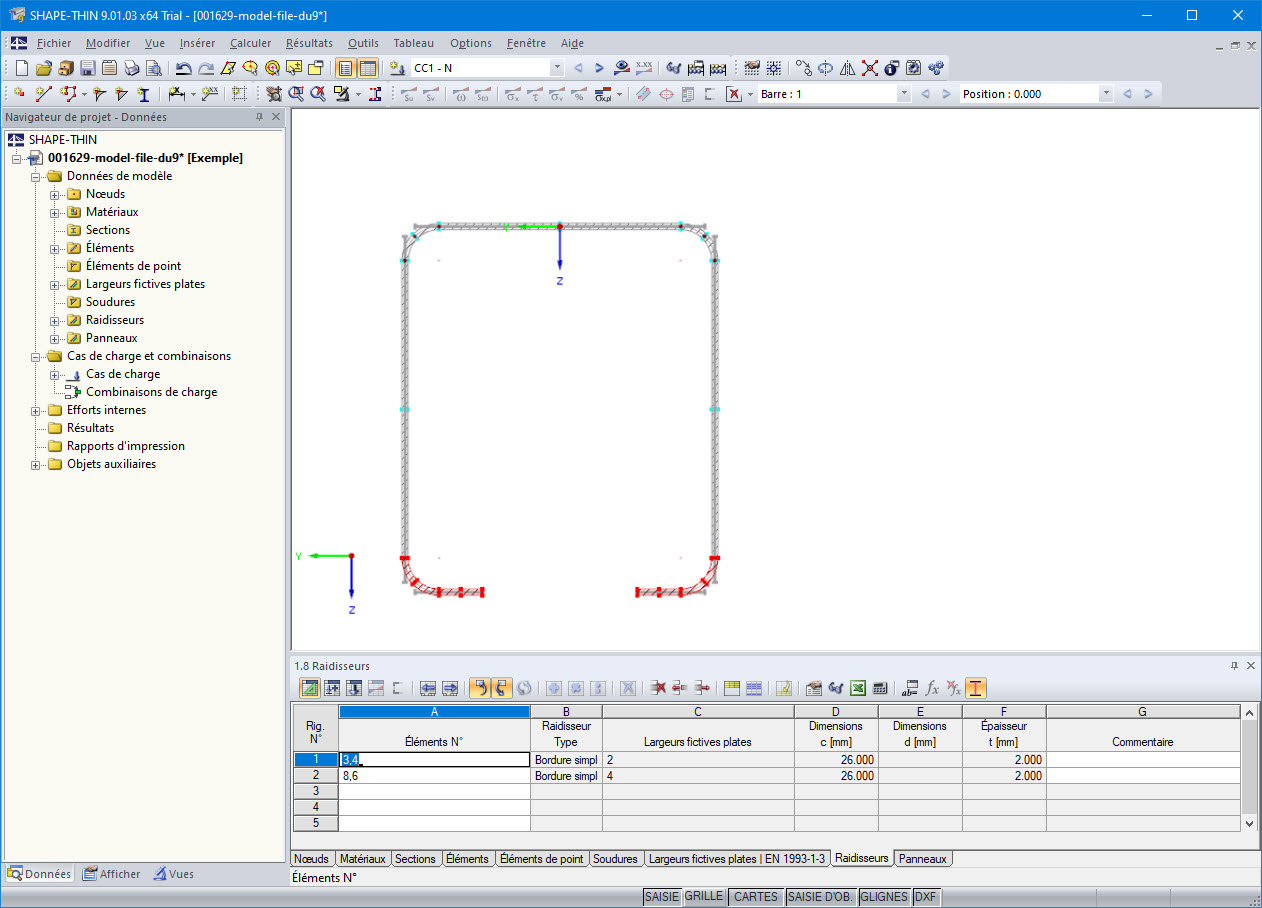Switch to the Soudures tab

tap(616, 858)
